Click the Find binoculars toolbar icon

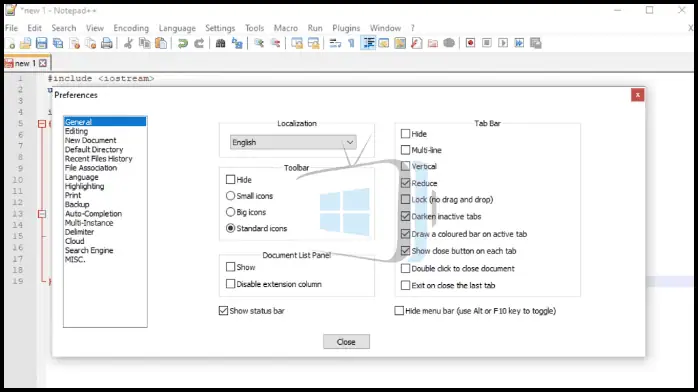point(220,43)
